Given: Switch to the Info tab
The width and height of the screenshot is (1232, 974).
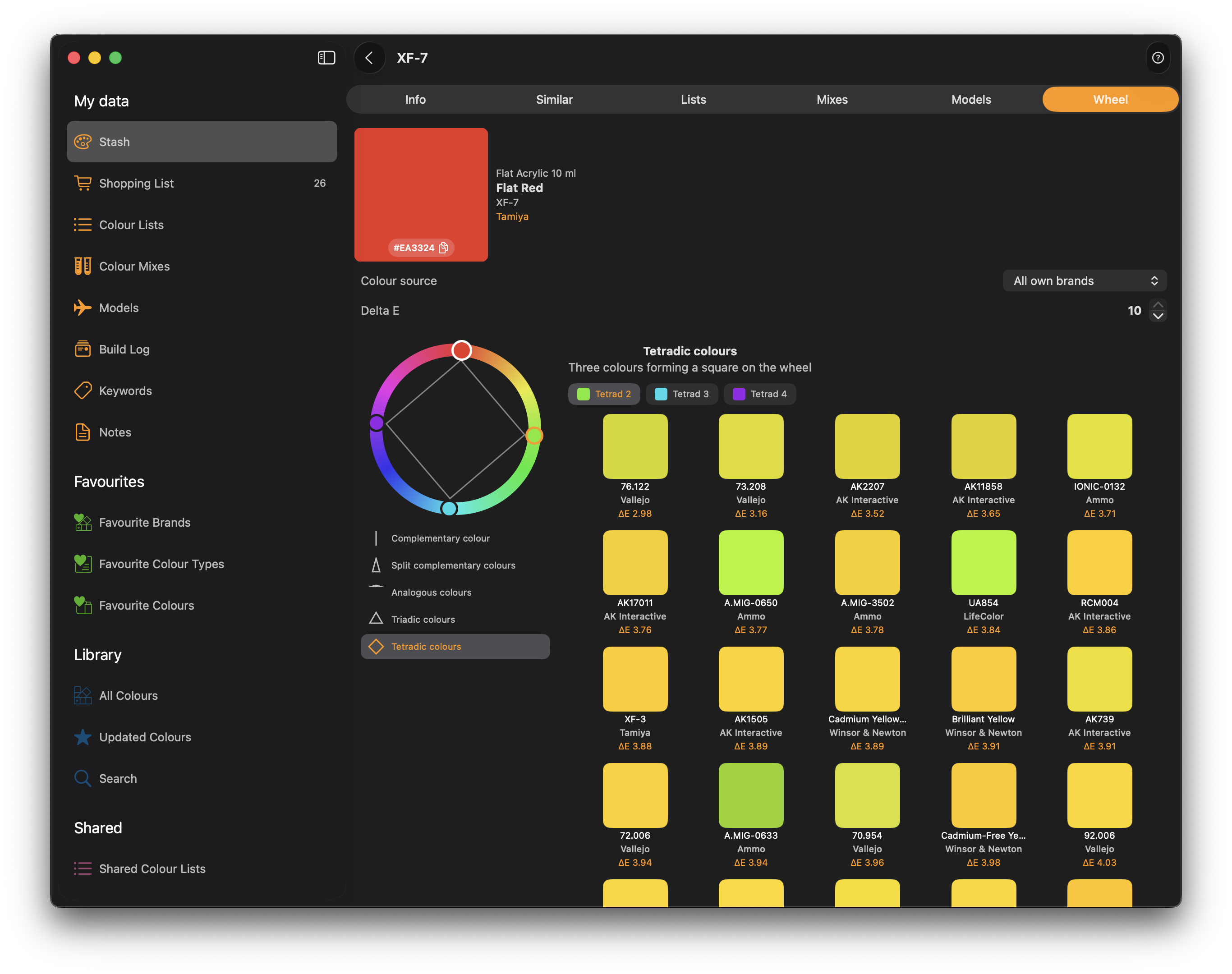Looking at the screenshot, I should pyautogui.click(x=415, y=99).
